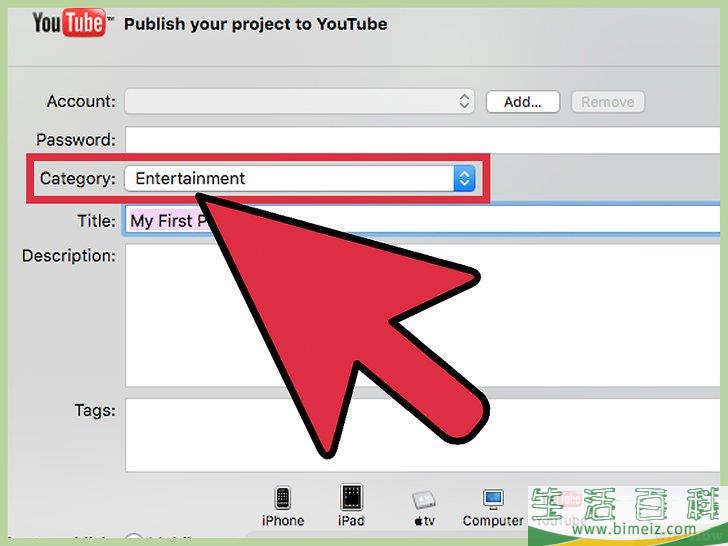Click the 'Password:' label

76,140
